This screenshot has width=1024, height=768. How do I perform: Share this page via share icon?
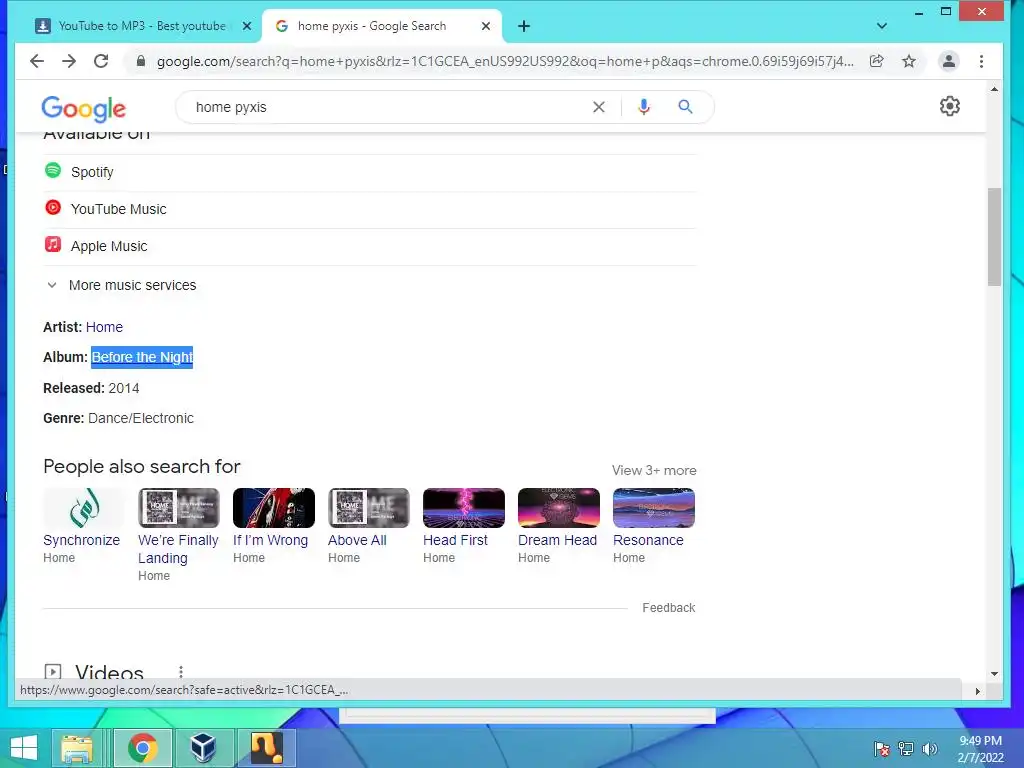[876, 61]
